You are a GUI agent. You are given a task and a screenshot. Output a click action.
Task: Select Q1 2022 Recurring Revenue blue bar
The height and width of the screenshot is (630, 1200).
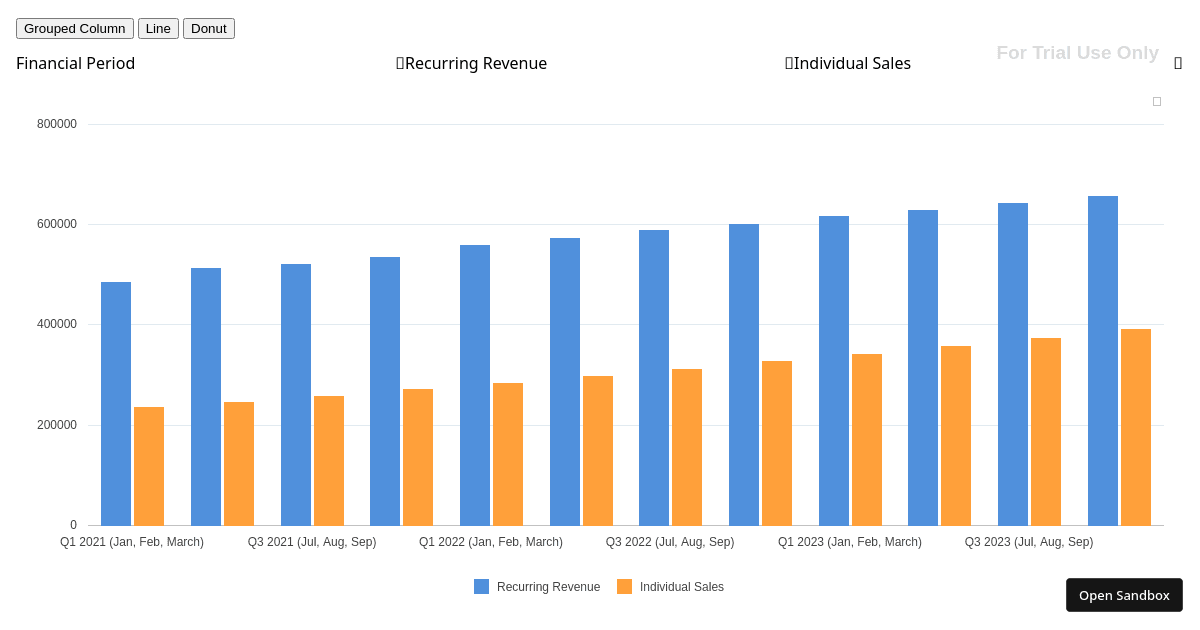(x=475, y=385)
